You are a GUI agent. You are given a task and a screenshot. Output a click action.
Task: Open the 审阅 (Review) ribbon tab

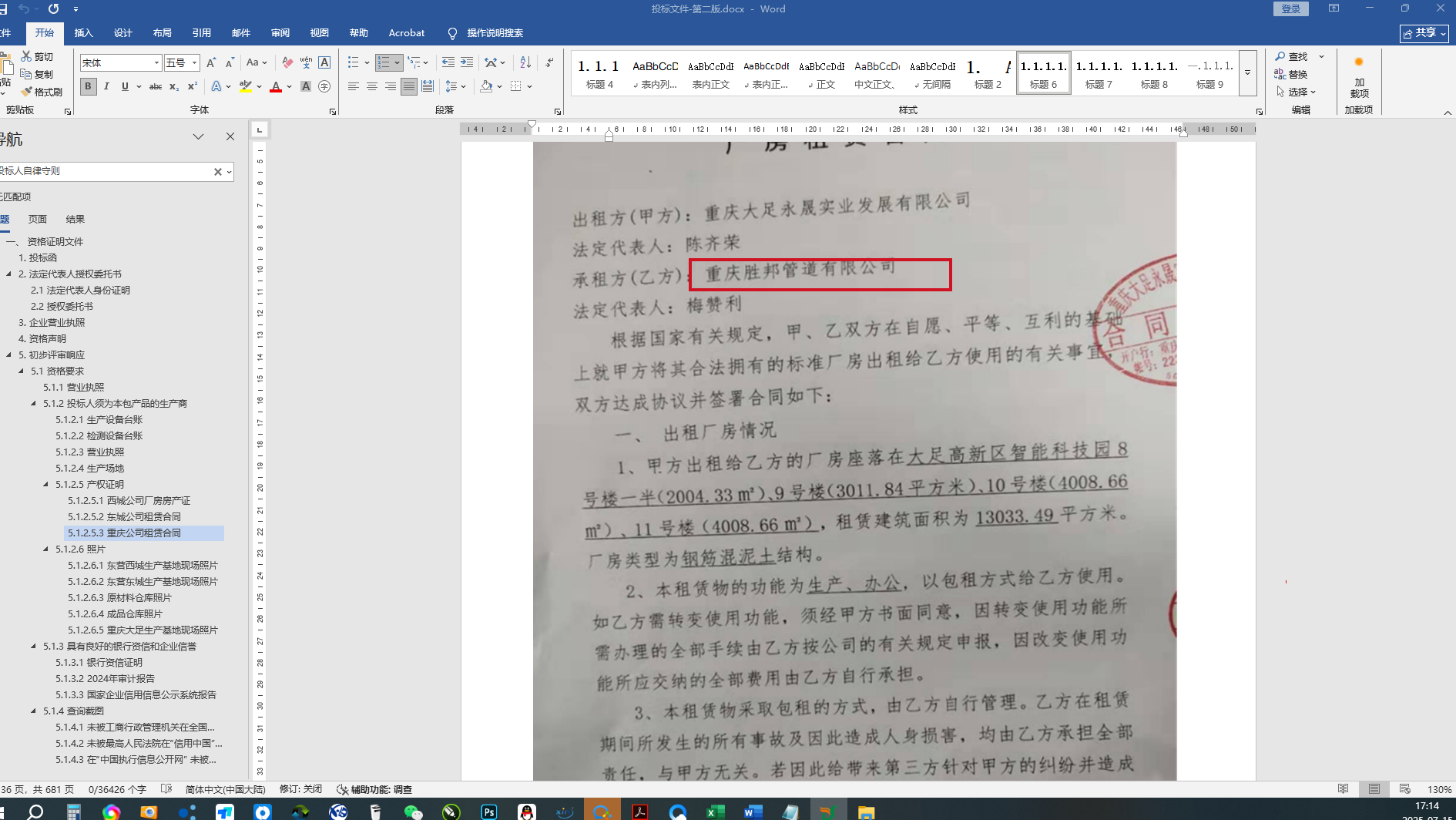(x=280, y=33)
